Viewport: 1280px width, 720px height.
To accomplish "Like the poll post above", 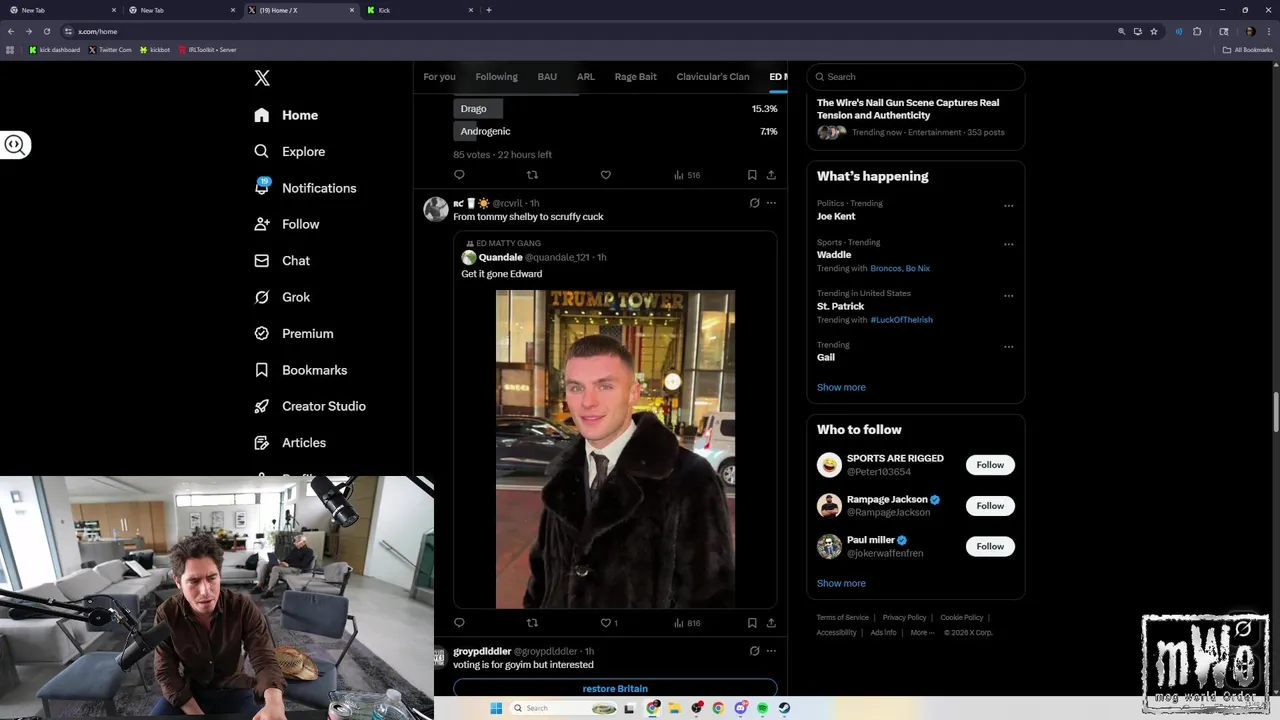I will tap(605, 175).
